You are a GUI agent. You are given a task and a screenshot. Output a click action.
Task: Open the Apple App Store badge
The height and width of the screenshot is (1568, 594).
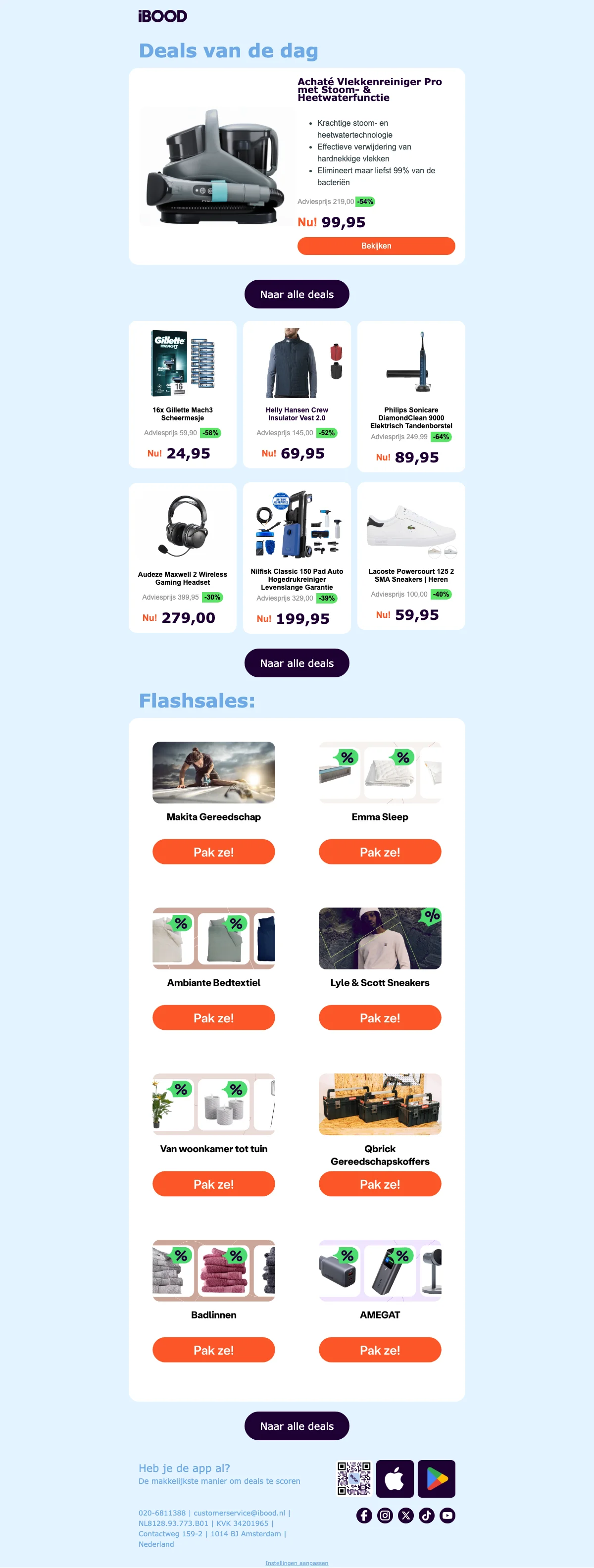395,1478
